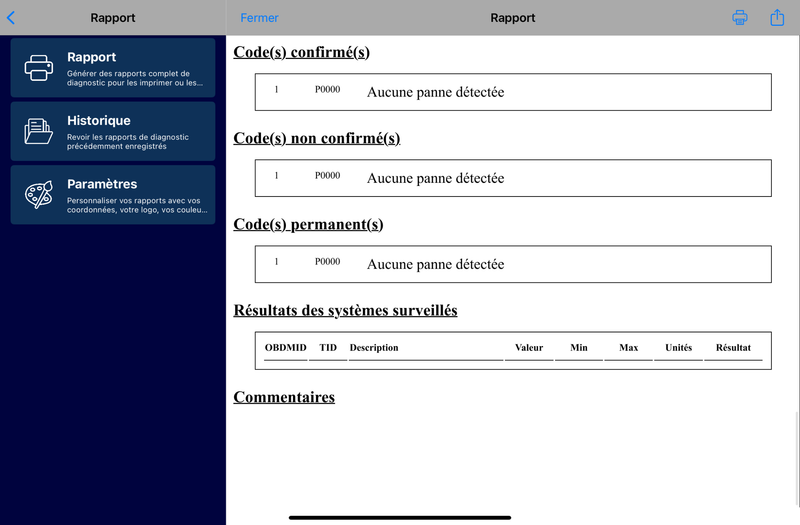Screen dimensions: 800x525
Task: Click the P0000 code under non-confirmed codes
Action: [328, 176]
